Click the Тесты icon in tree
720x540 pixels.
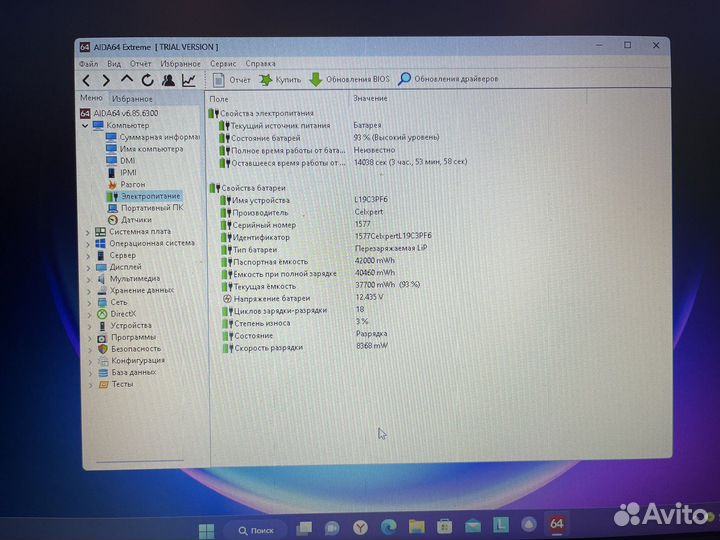point(104,384)
